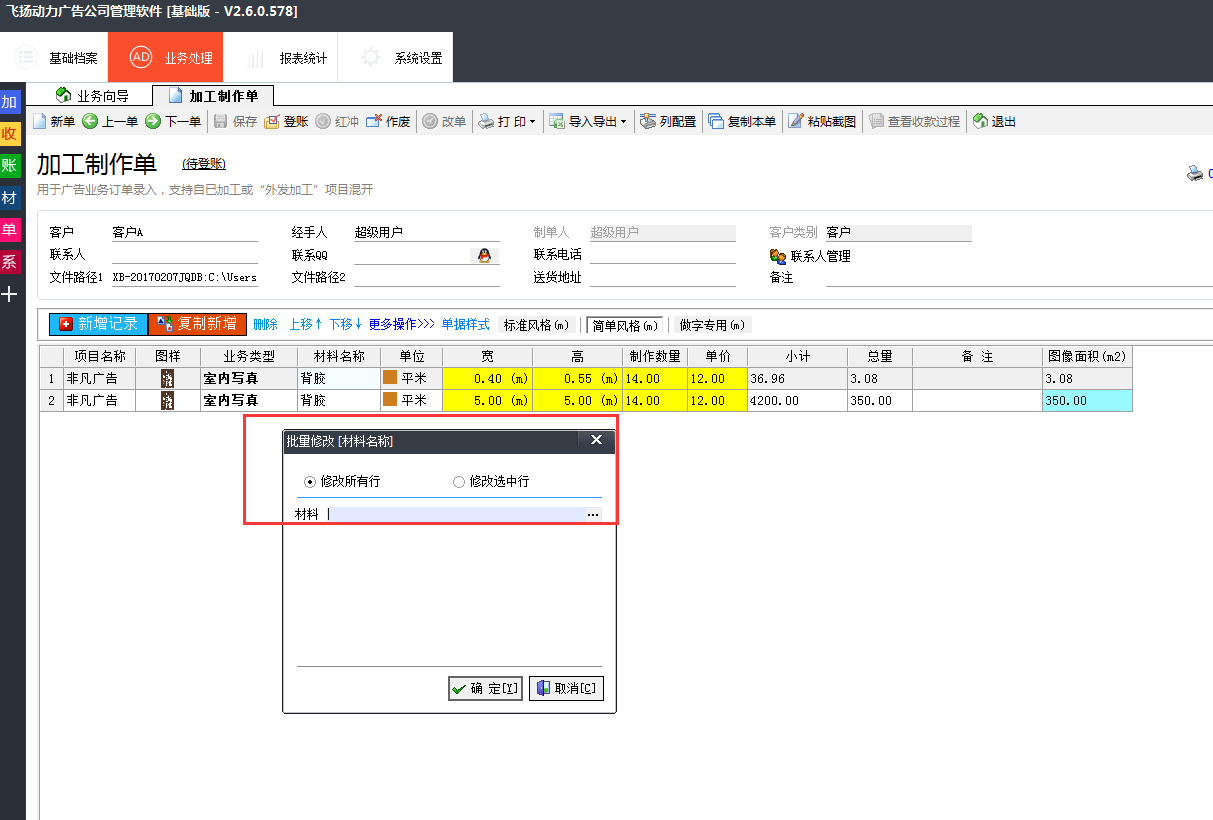Click the 文件路径1 input field

click(x=185, y=278)
